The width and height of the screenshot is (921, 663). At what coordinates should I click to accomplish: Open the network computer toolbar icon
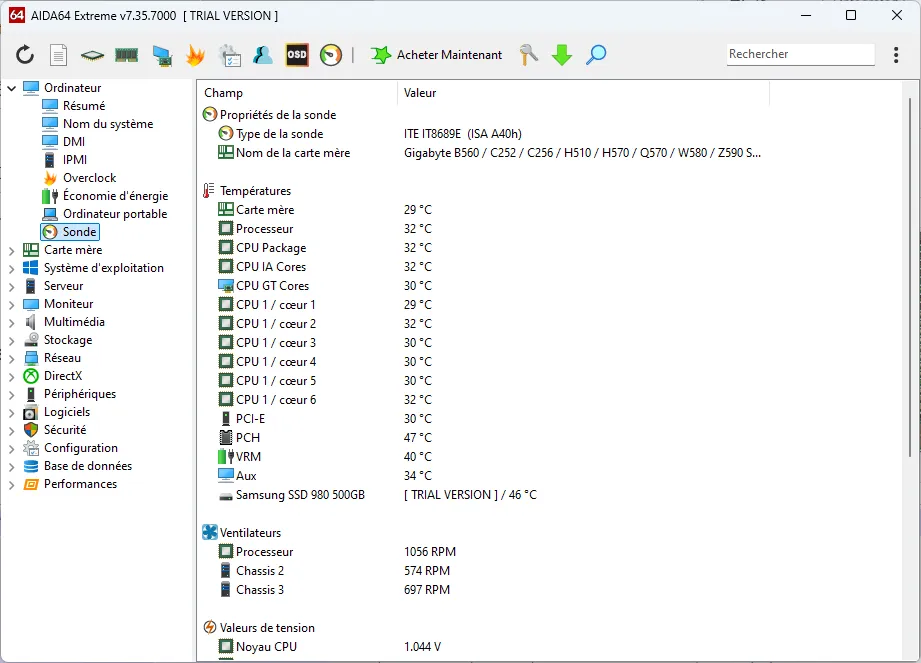[x=162, y=55]
